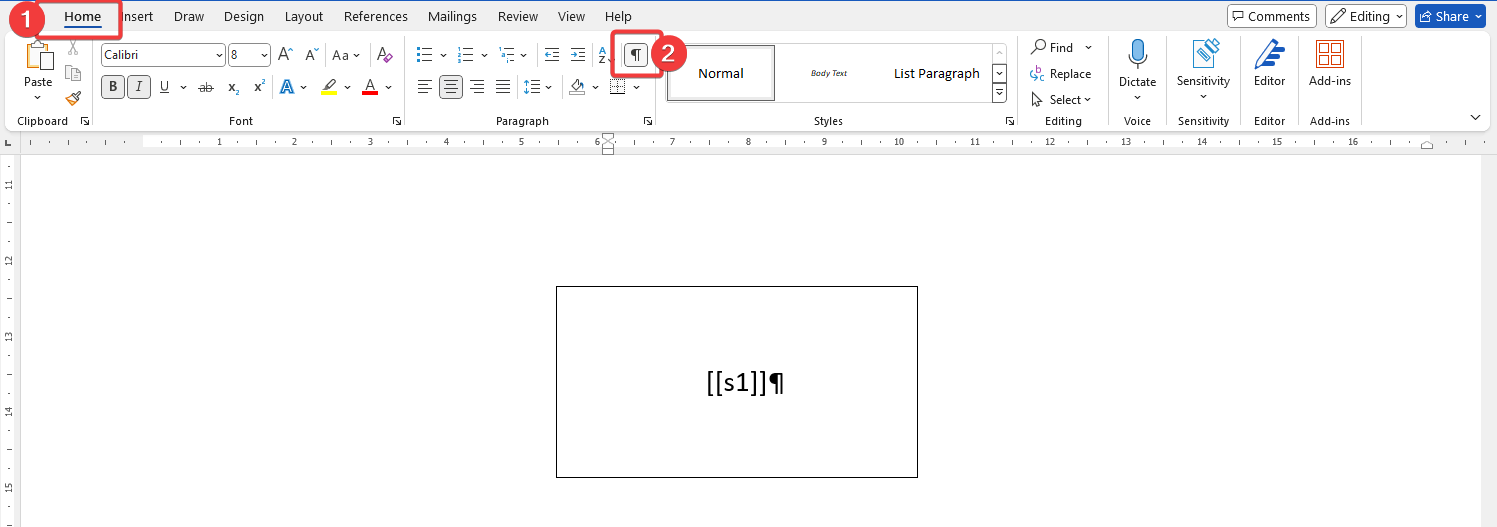Viewport: 1497px width, 527px height.
Task: Click Replace in the Editing group
Action: click(x=1061, y=74)
